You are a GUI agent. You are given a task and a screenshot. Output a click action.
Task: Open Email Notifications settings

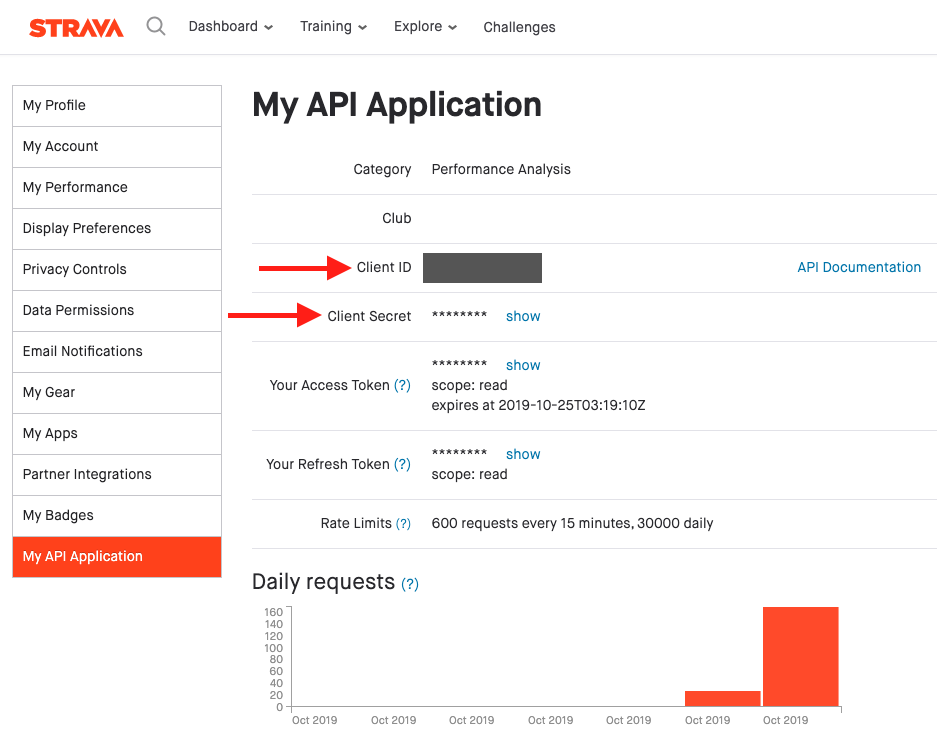coord(117,352)
